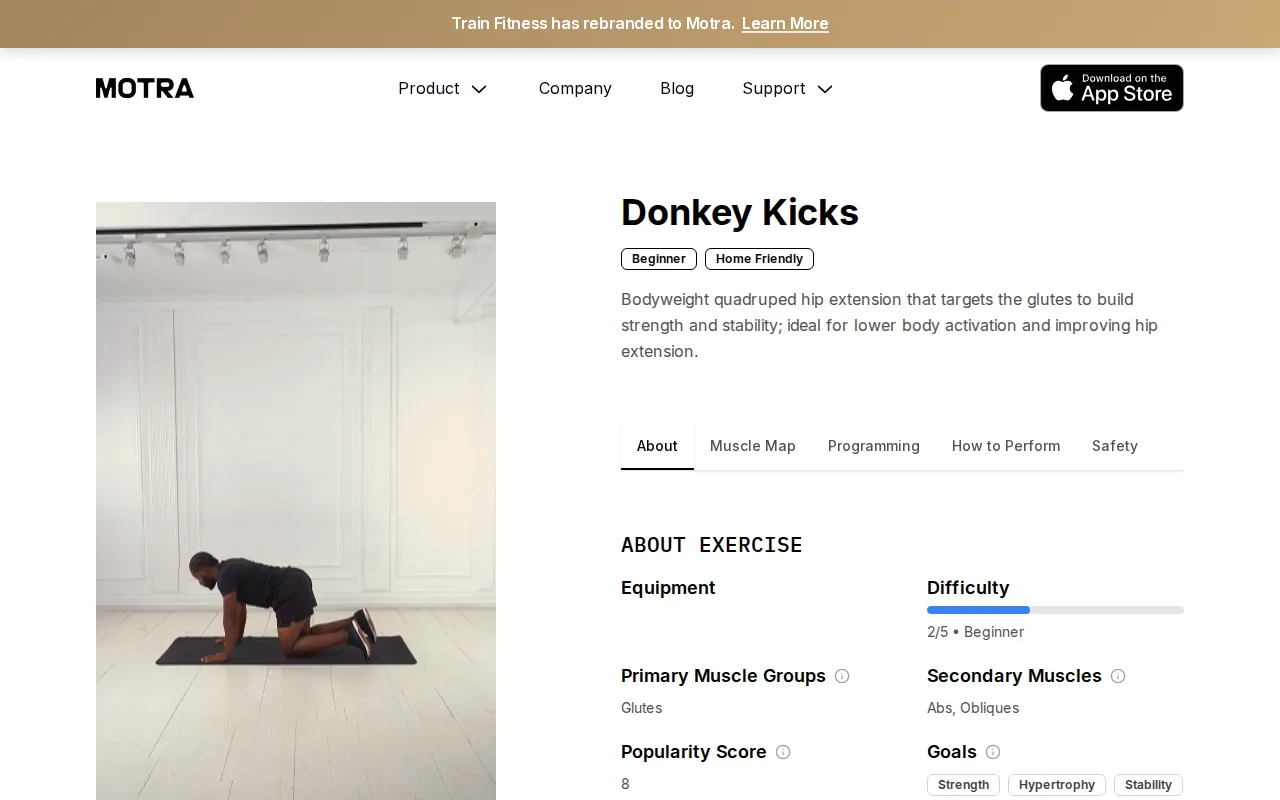
Task: Click the Home Friendly tag
Action: [759, 259]
